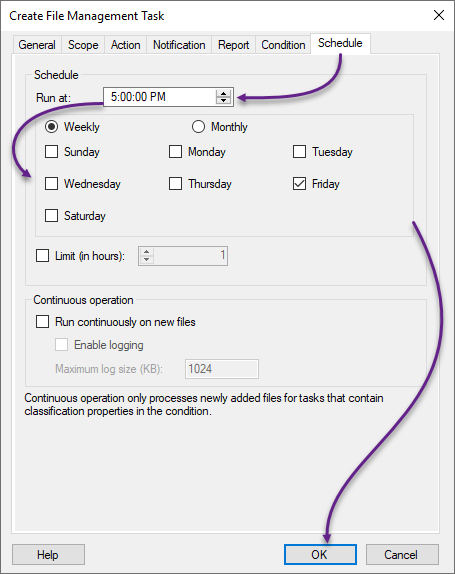
Task: Select the Monthly radio button
Action: [x=198, y=127]
